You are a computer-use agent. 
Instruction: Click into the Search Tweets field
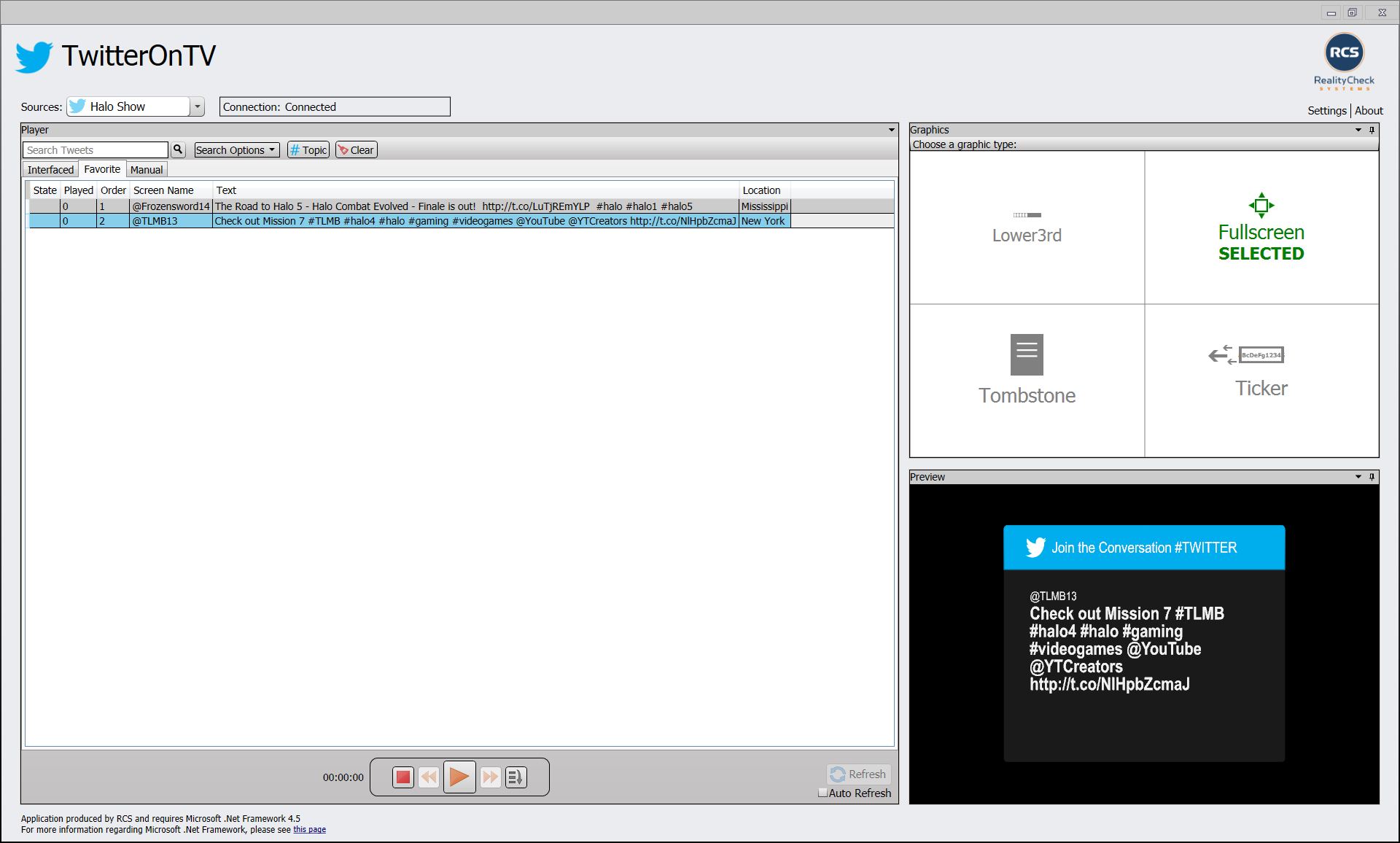pyautogui.click(x=96, y=149)
